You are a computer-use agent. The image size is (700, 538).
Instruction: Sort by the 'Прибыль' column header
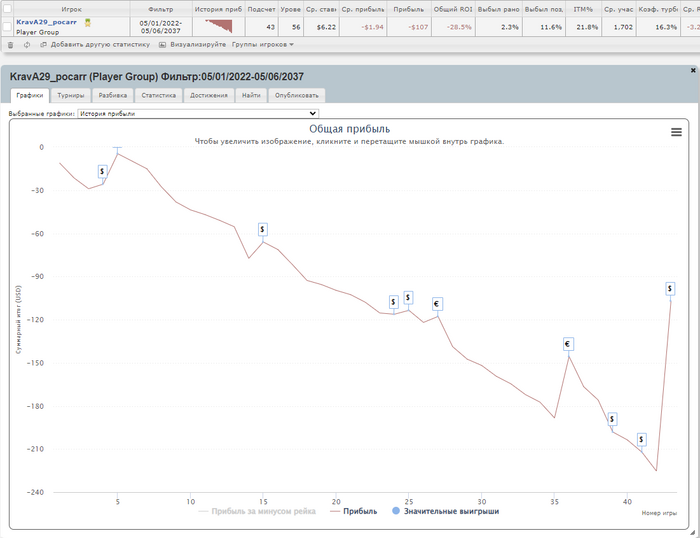point(409,9)
